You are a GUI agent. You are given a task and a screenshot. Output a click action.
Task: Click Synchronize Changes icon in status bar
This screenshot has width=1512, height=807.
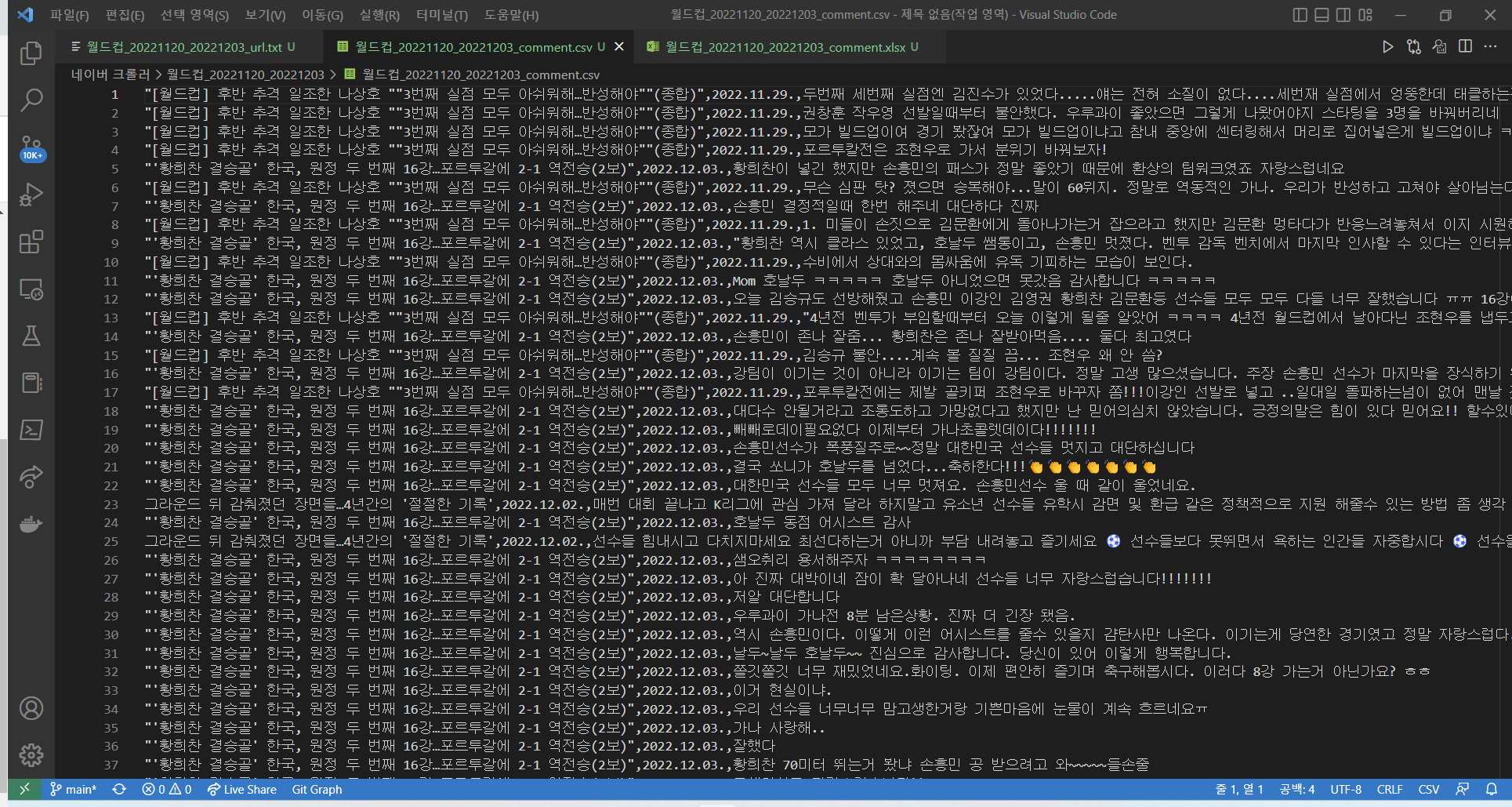click(x=119, y=790)
